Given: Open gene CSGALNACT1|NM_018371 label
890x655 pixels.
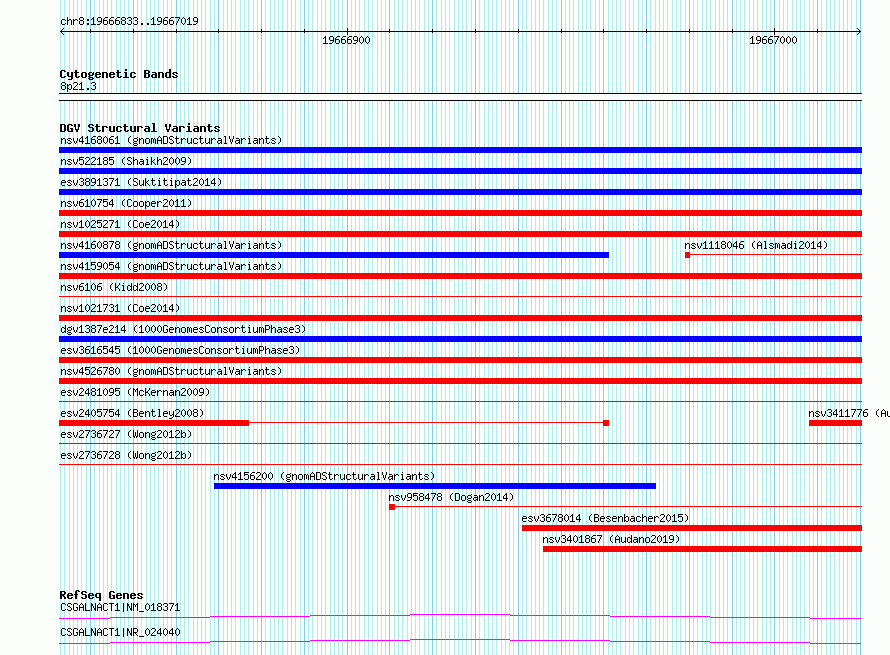Looking at the screenshot, I should [x=120, y=607].
